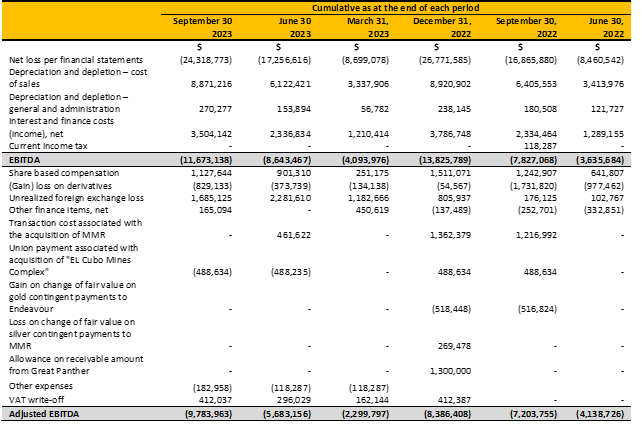Click EBITDA value (11,673,138)

(x=206, y=160)
